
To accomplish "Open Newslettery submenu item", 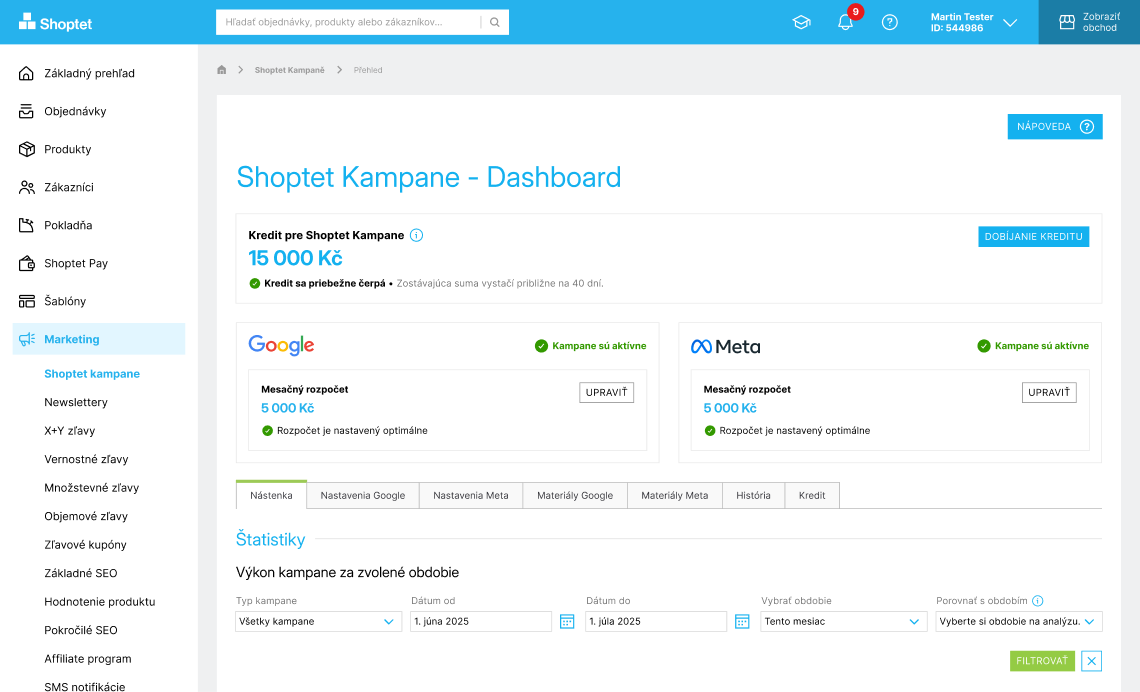I will coord(76,402).
